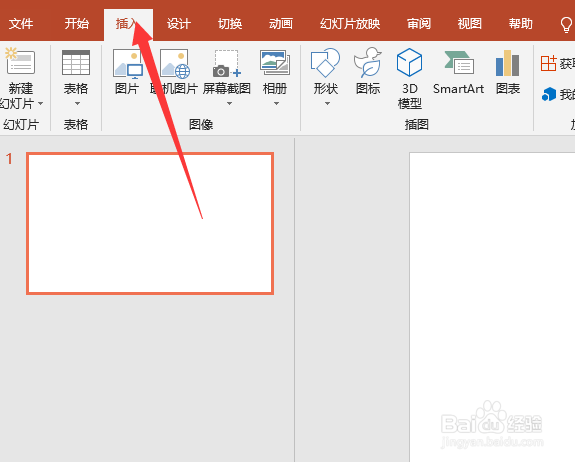Expand the 新建幻灯片 dropdown arrow

click(41, 104)
